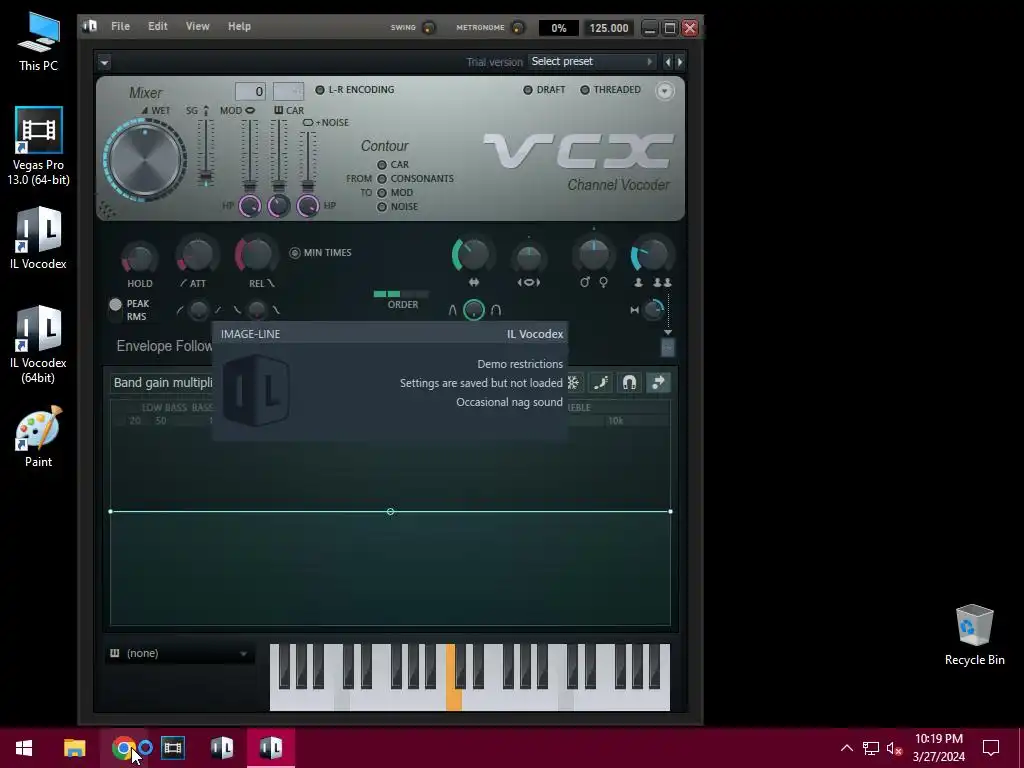Screen dimensions: 1024x768
Task: Open the Paint desktop shortcut
Action: tap(38, 437)
